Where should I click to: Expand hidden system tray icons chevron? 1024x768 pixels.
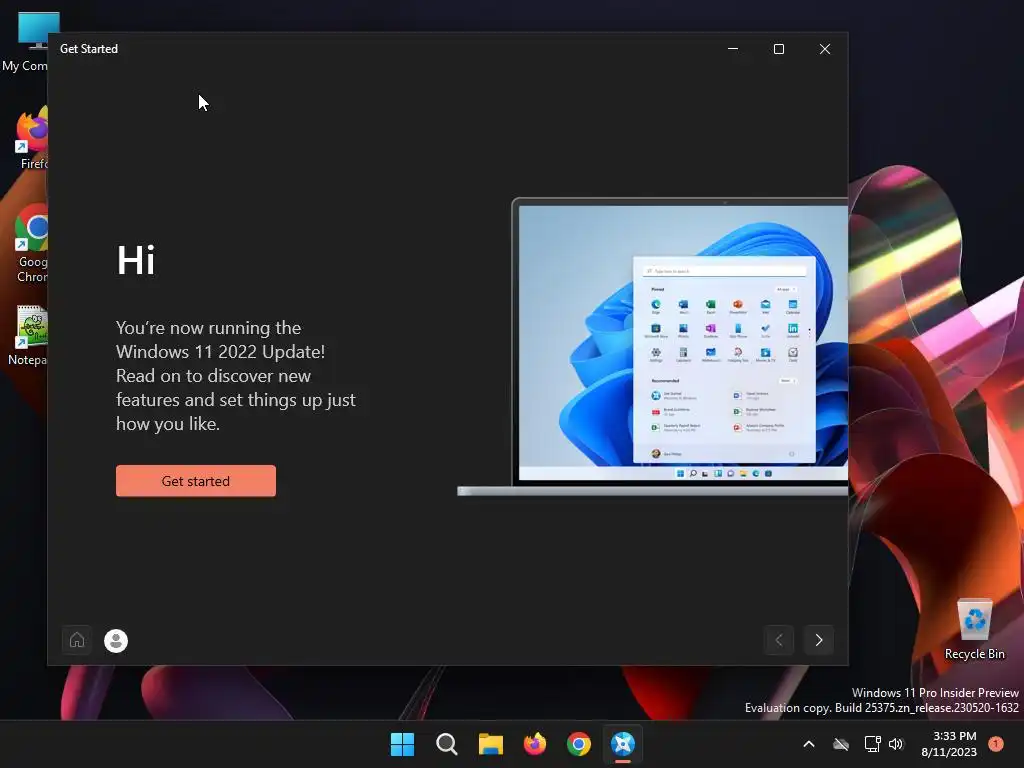[808, 744]
